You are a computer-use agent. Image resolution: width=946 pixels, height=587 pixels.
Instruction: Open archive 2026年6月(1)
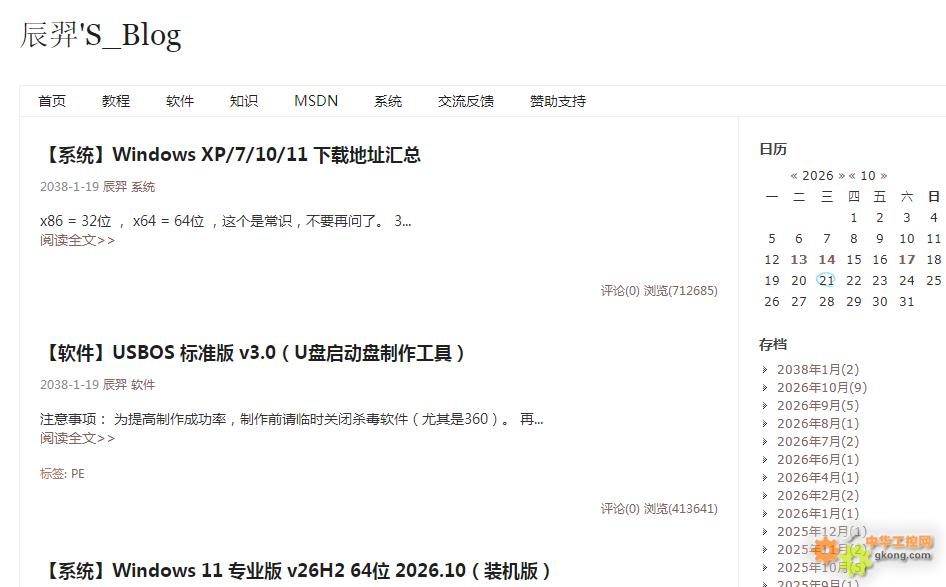(x=817, y=460)
